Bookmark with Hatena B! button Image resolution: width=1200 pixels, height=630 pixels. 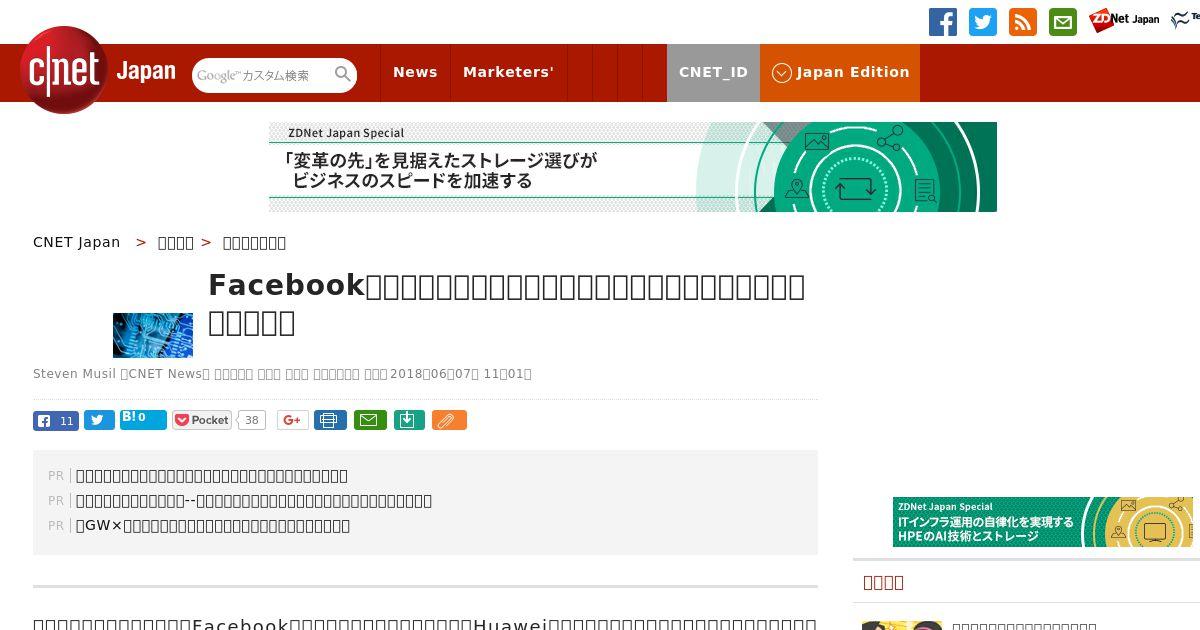[x=143, y=419]
